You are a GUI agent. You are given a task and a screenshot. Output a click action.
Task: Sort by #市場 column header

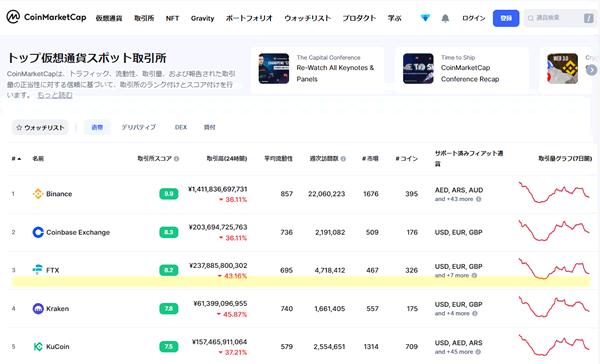tap(370, 158)
